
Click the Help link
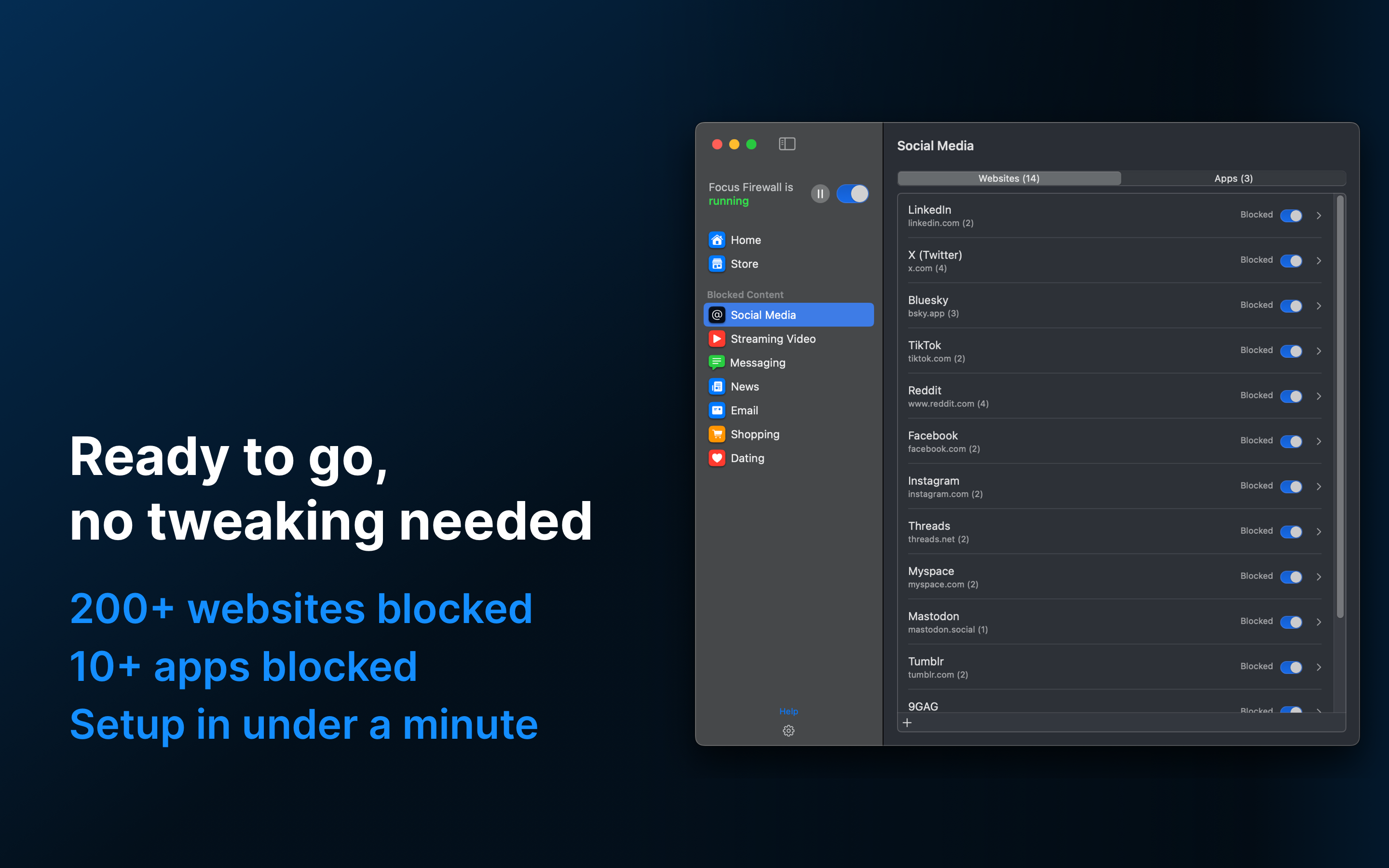click(789, 711)
